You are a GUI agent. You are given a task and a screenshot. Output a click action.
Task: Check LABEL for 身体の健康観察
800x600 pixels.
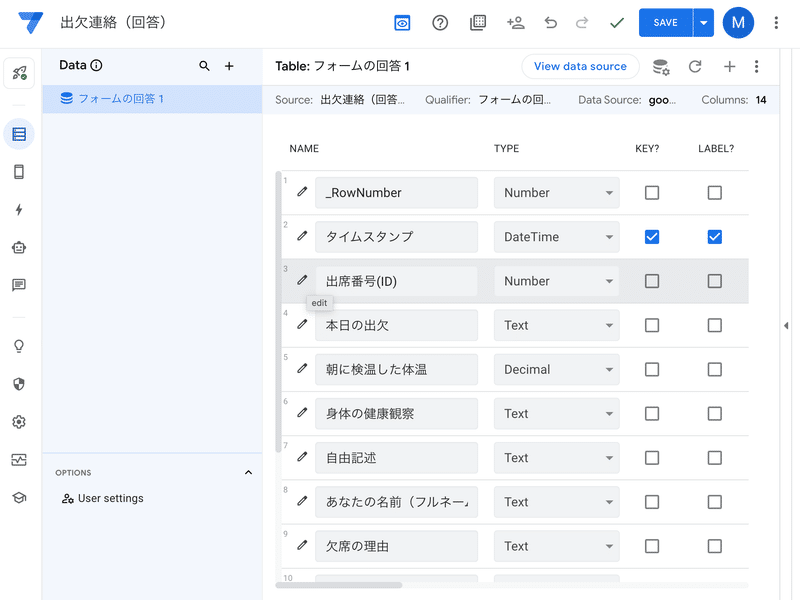pyautogui.click(x=714, y=413)
